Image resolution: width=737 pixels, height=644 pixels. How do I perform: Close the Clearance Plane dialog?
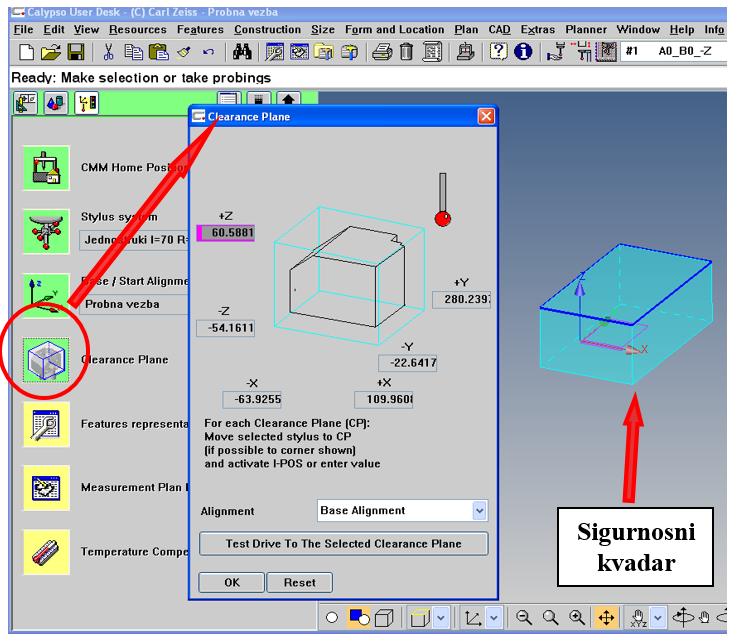pos(486,116)
